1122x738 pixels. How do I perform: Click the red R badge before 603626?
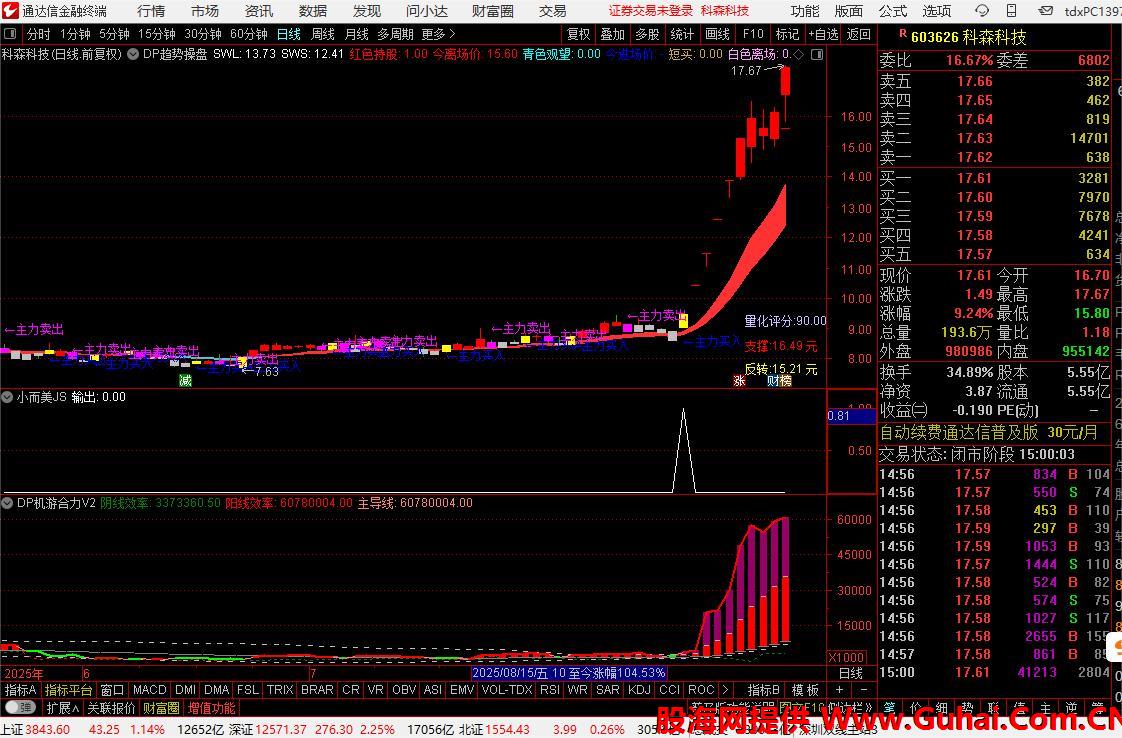[x=902, y=34]
